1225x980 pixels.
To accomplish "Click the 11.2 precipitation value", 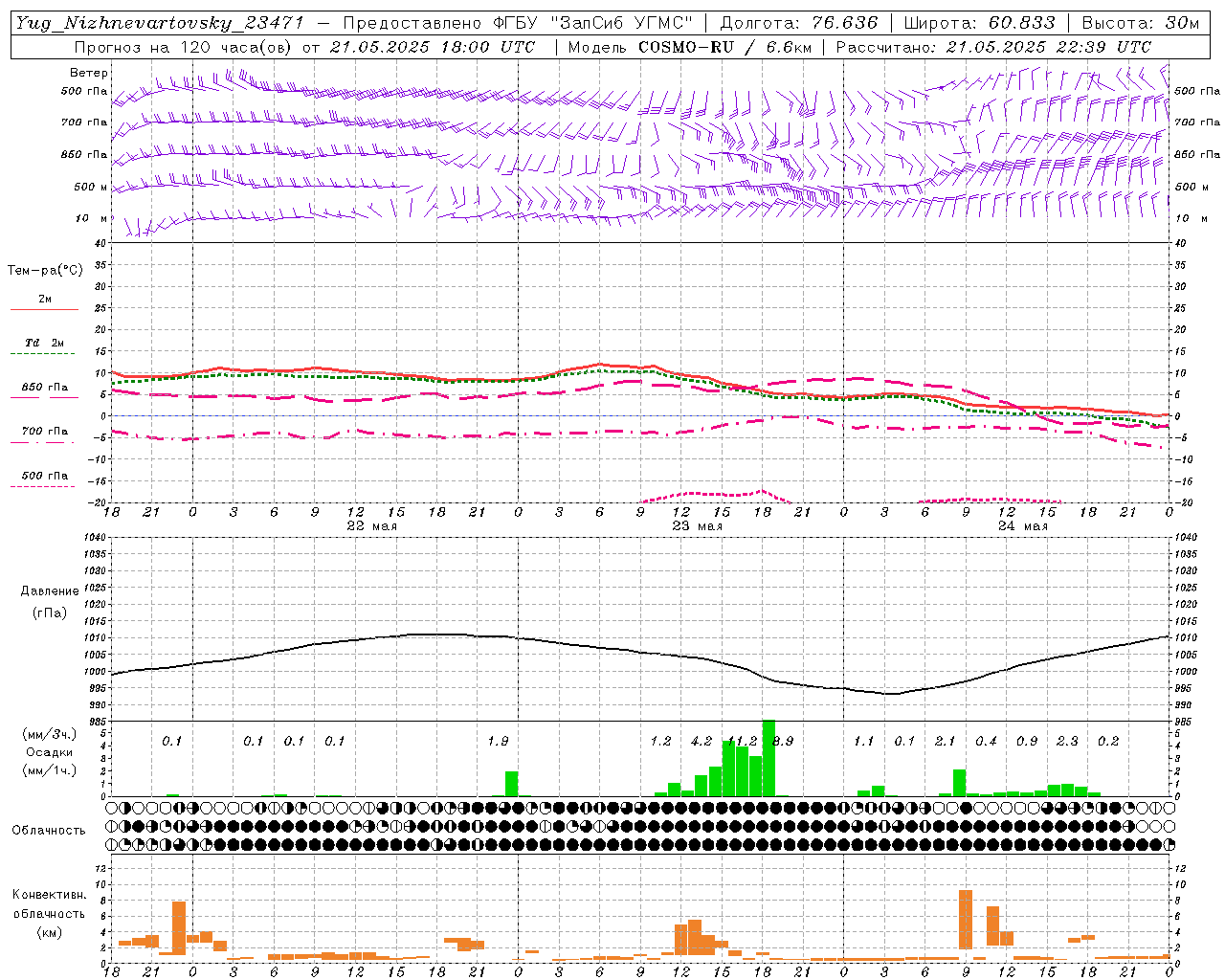I will click(x=743, y=742).
